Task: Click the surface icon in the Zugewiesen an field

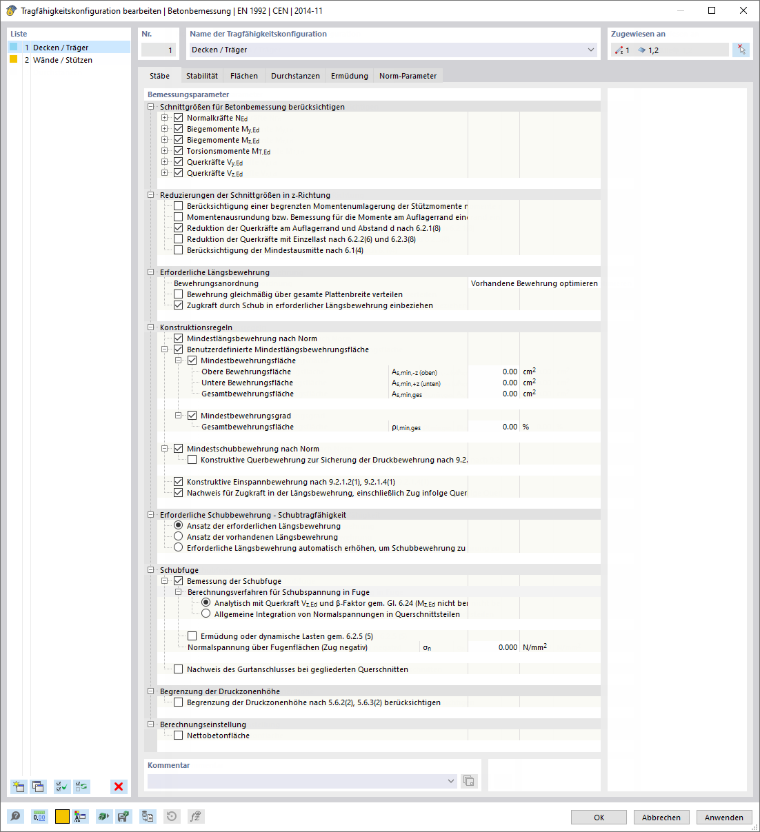Action: [x=642, y=50]
